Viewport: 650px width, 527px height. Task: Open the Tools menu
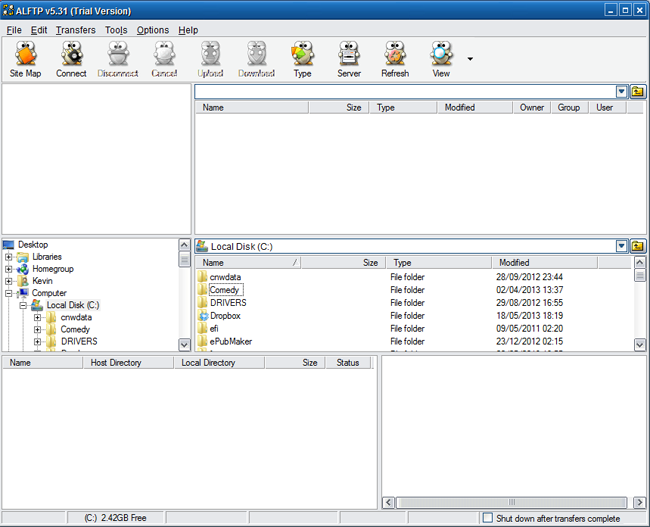point(116,30)
